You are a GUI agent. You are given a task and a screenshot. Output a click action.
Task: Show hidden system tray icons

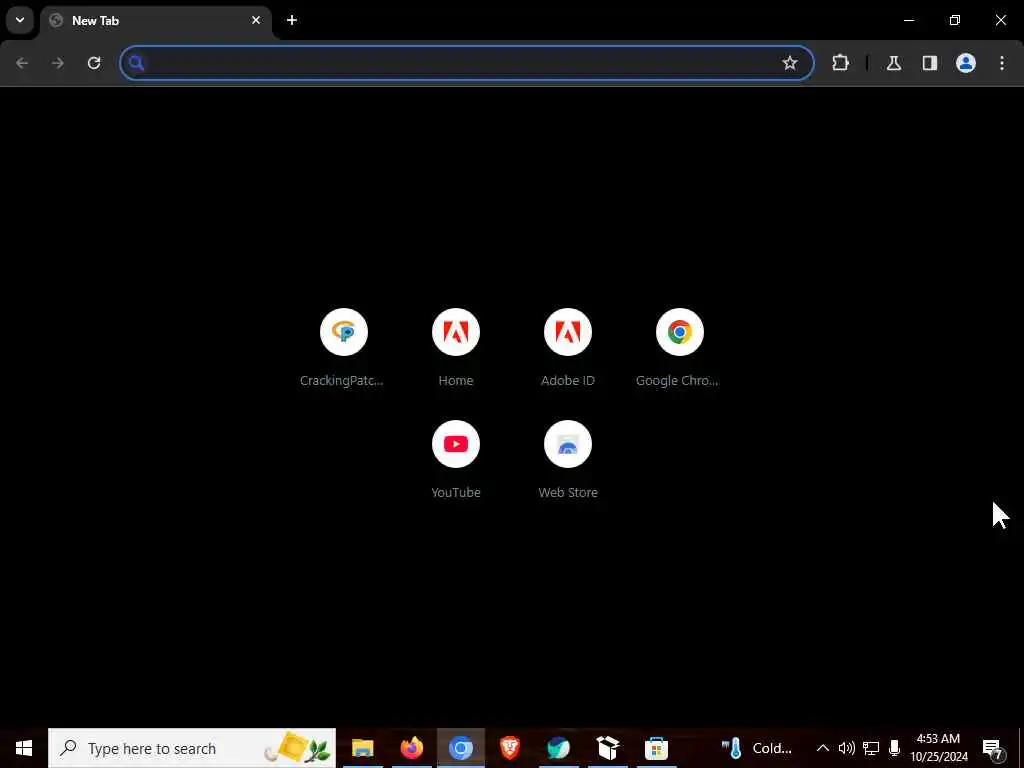[823, 748]
